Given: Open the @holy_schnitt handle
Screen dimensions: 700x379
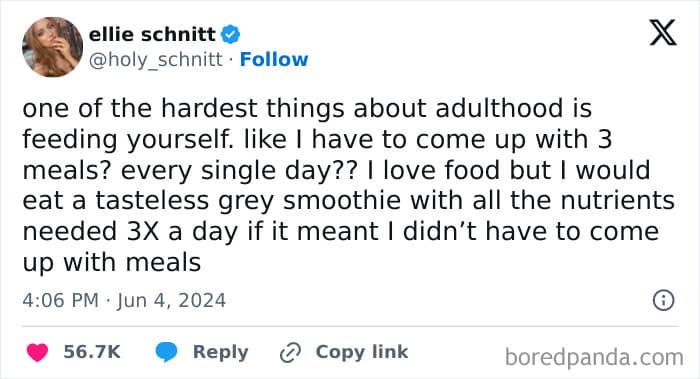Looking at the screenshot, I should point(155,59).
